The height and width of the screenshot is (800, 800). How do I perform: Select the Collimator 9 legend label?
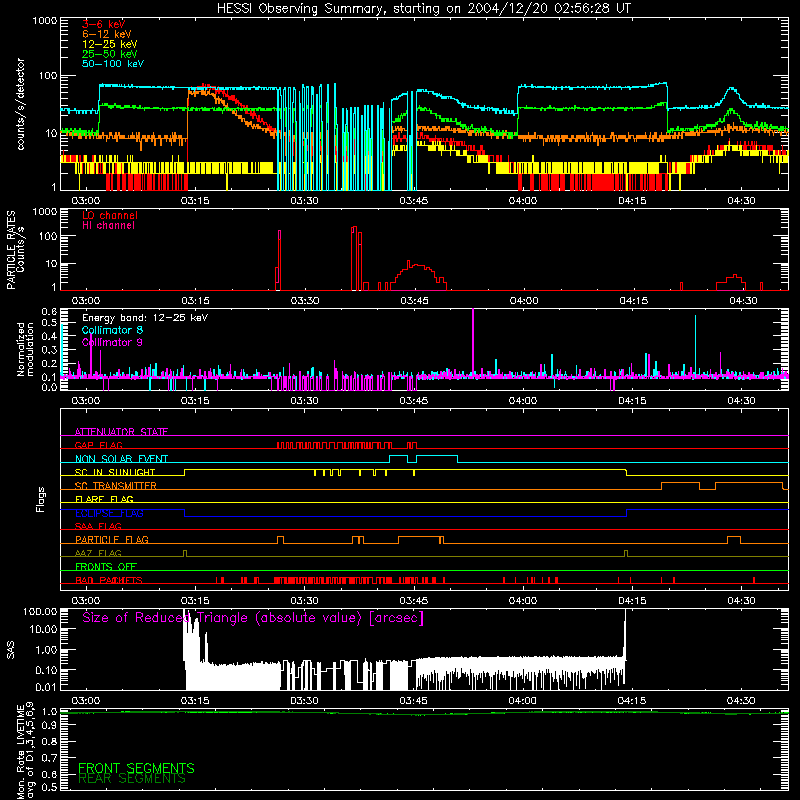pyautogui.click(x=112, y=342)
